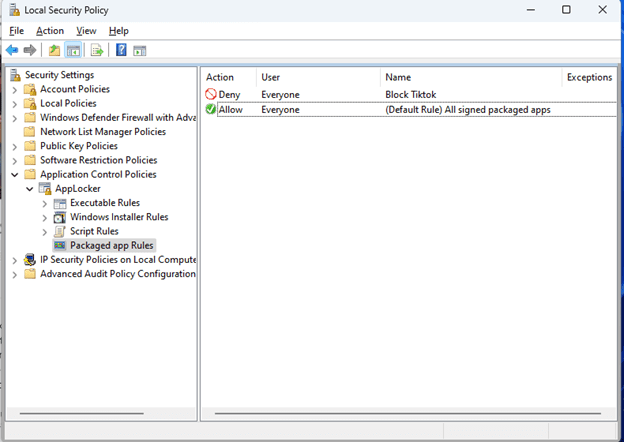Click the Export List toolbar icon

[97, 50]
